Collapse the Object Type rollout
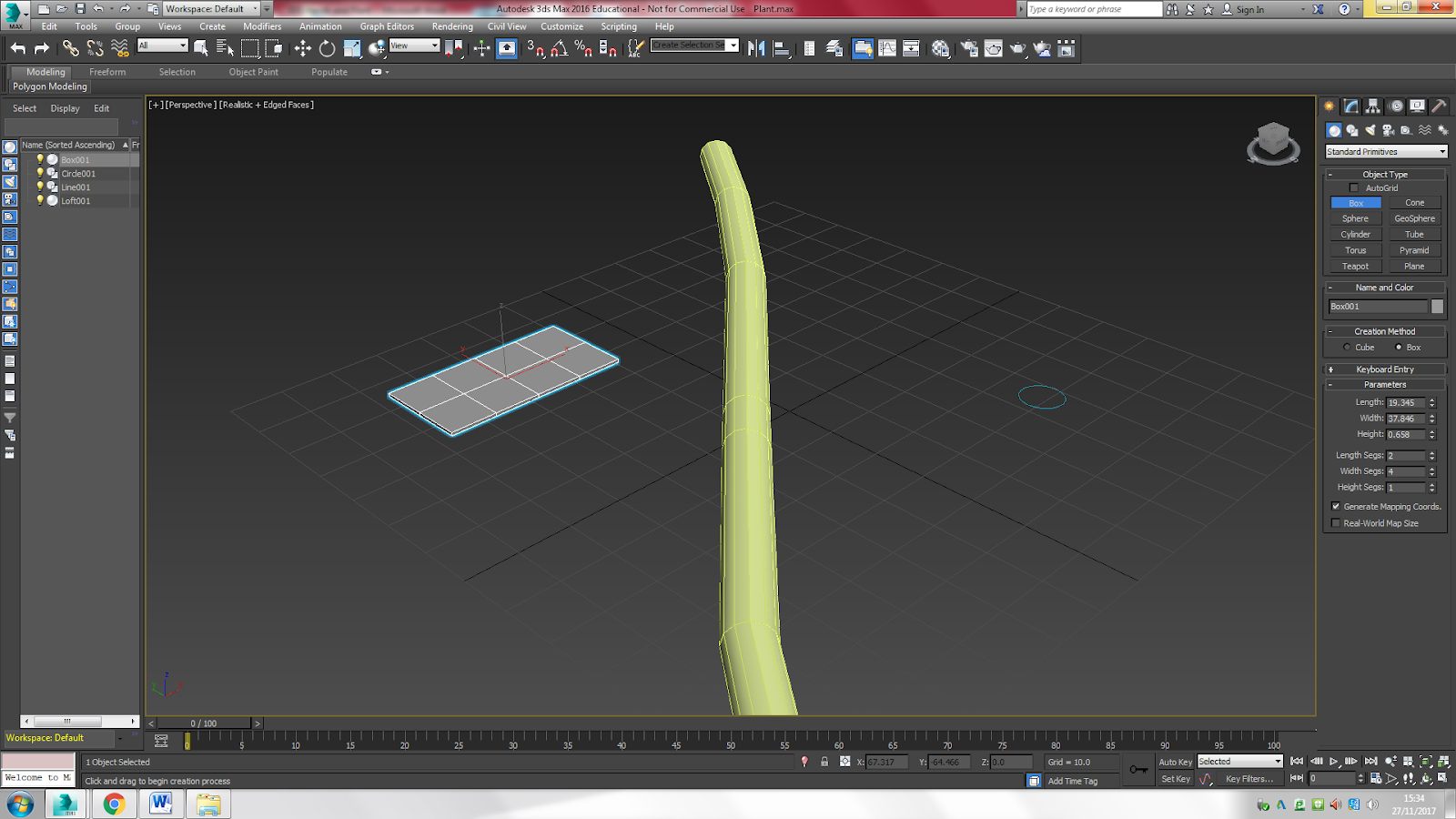 [x=1385, y=175]
